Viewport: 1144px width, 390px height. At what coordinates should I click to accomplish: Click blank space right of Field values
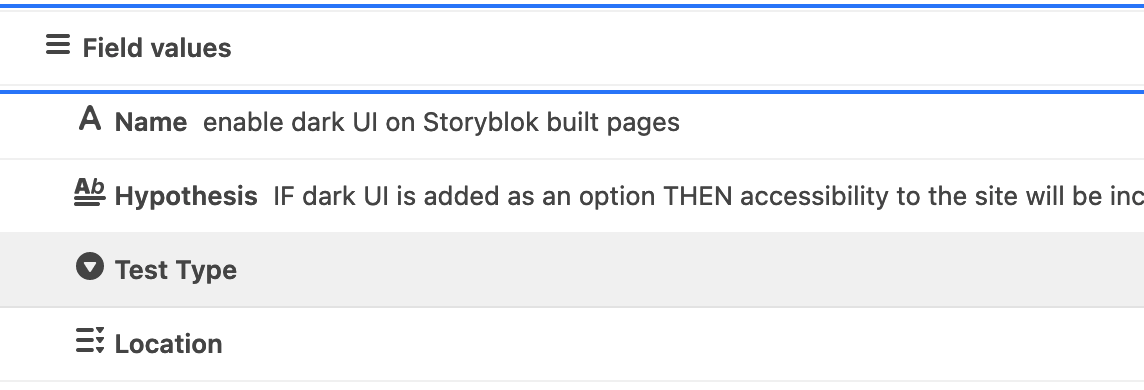click(686, 48)
